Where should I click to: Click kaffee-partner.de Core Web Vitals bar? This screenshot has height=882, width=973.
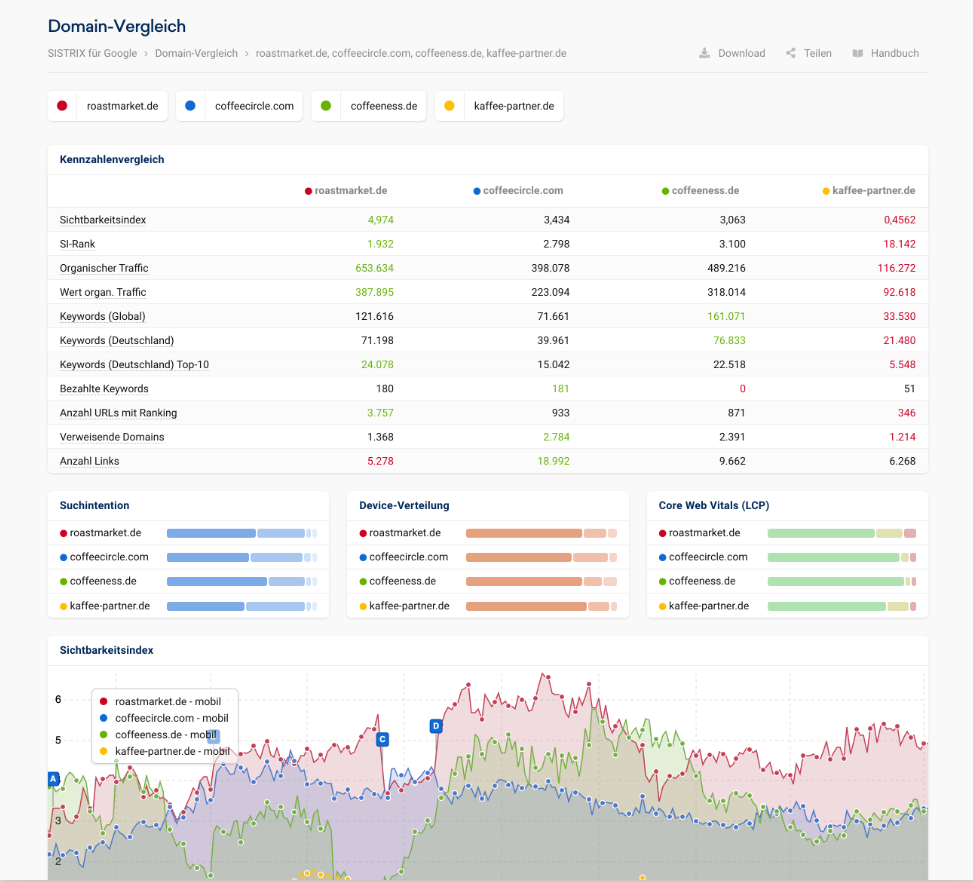(x=841, y=606)
